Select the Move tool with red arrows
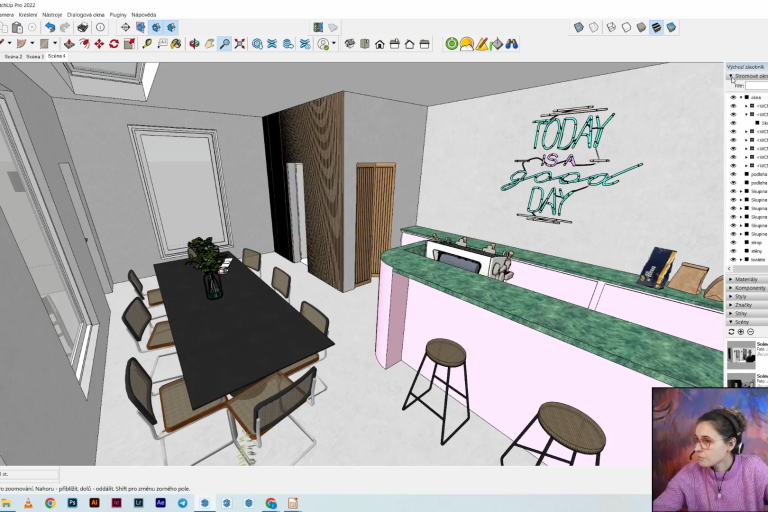Viewport: 768px width, 512px height. [x=99, y=44]
